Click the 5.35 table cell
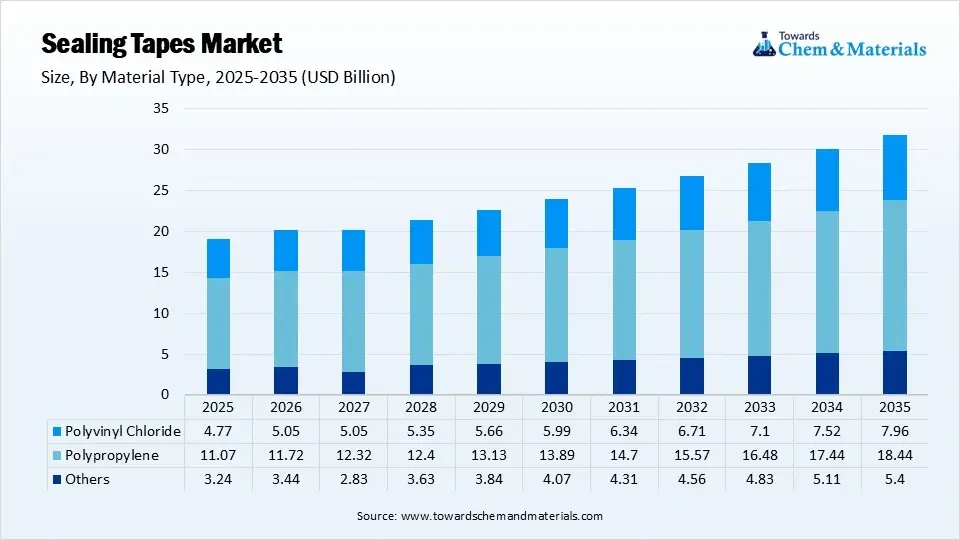The width and height of the screenshot is (960, 540). pos(421,432)
